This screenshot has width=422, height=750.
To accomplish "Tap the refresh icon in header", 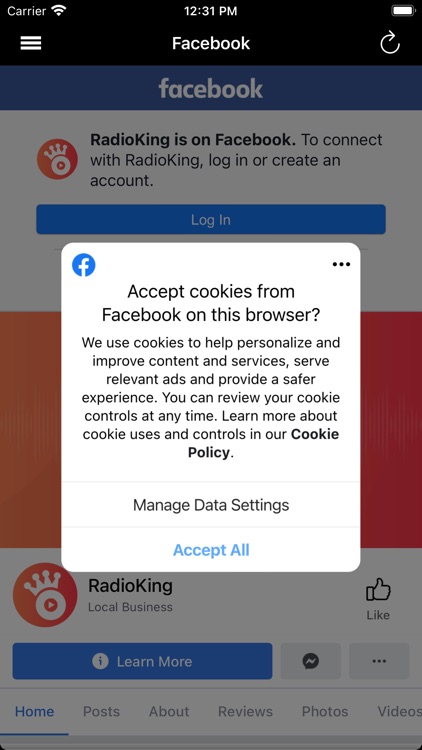I will [x=390, y=43].
